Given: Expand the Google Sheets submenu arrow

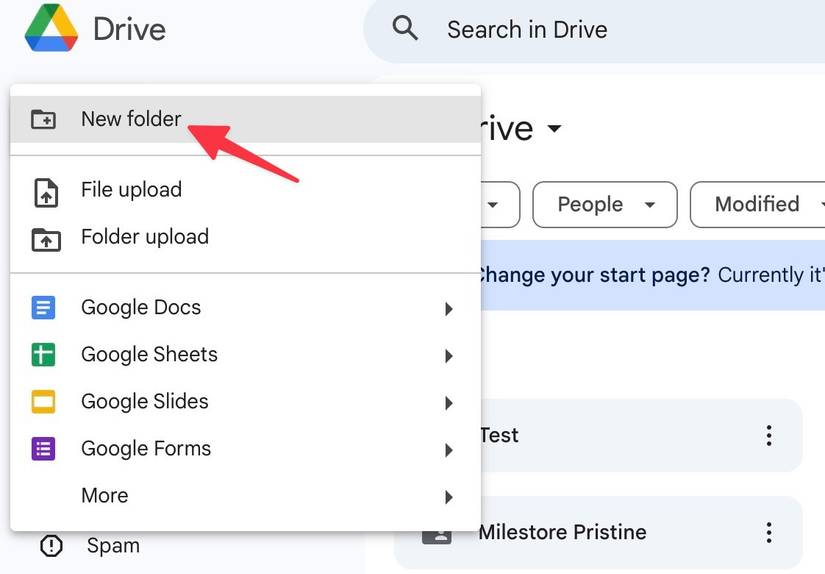Looking at the screenshot, I should [x=448, y=356].
